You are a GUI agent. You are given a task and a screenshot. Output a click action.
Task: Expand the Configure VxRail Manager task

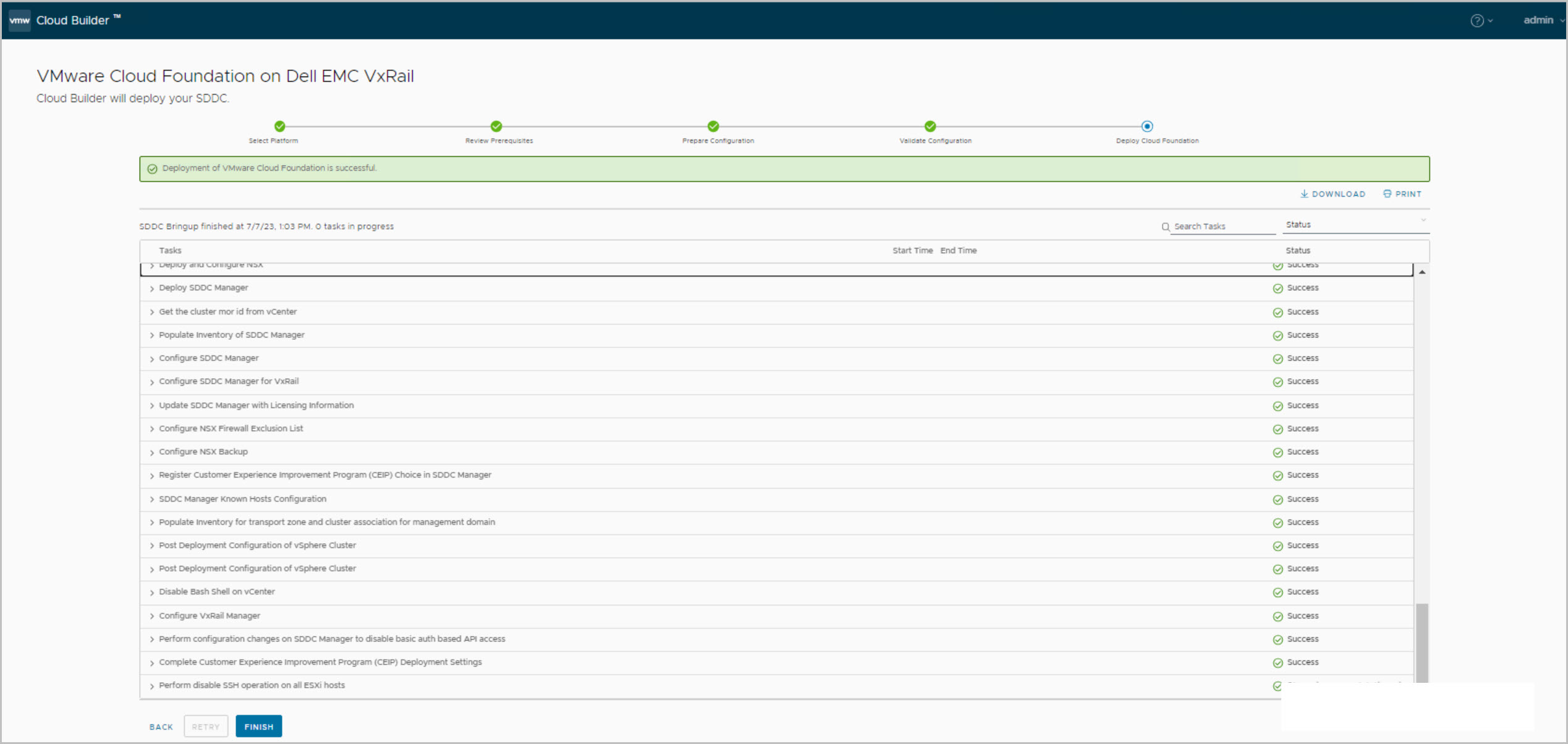152,616
